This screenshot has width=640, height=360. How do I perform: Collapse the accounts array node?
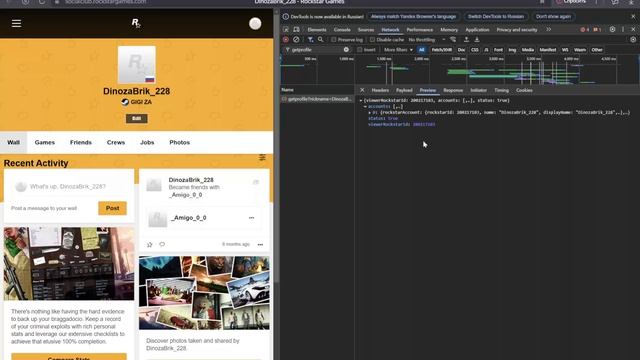pos(365,107)
